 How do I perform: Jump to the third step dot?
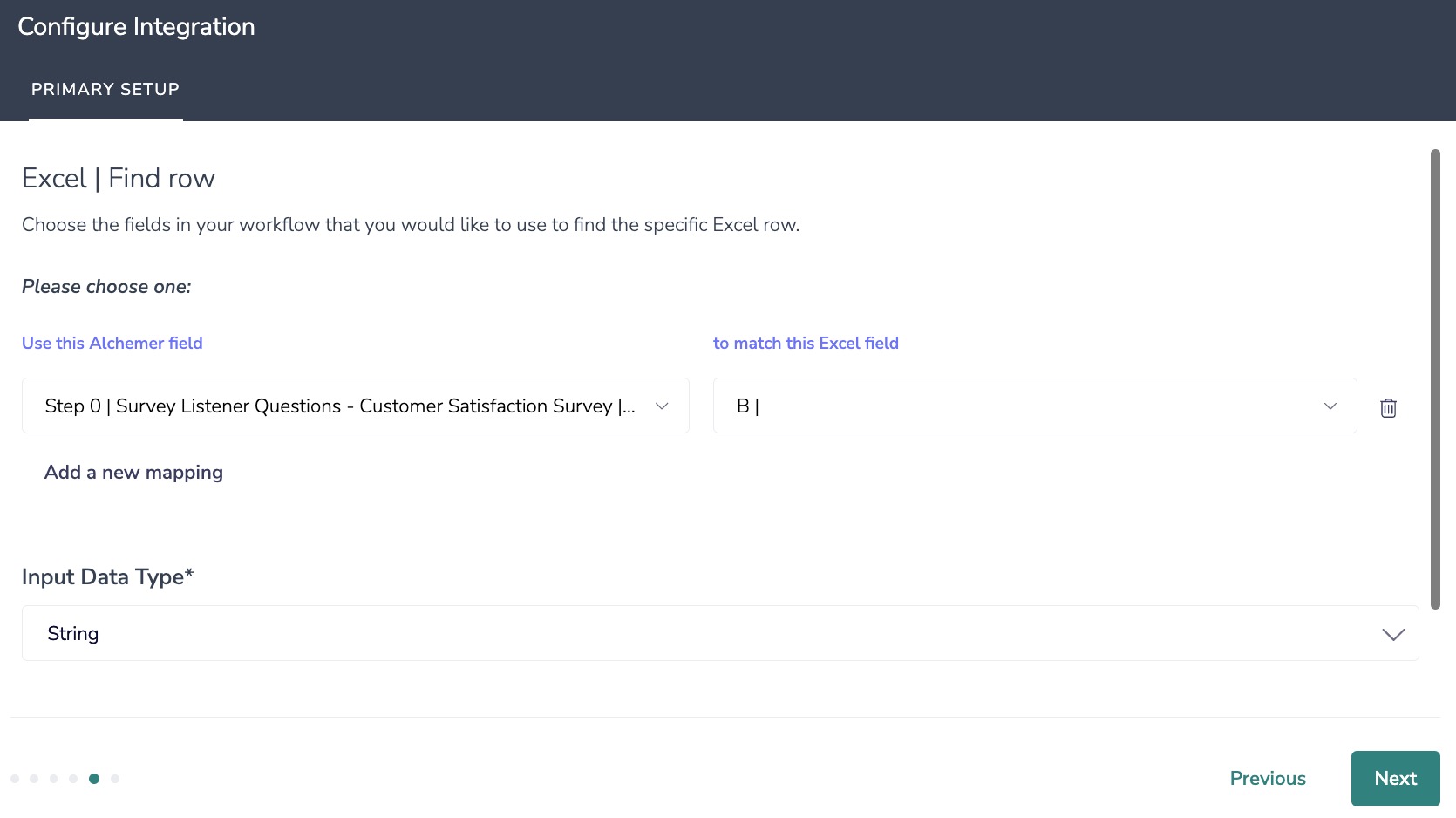pos(54,779)
